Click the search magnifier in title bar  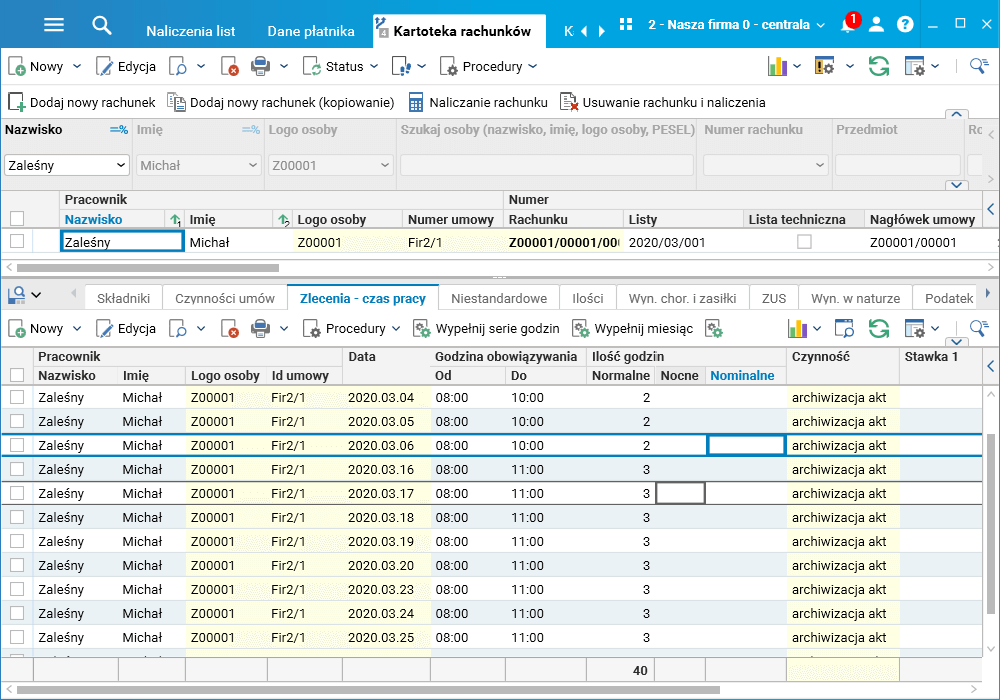[102, 26]
